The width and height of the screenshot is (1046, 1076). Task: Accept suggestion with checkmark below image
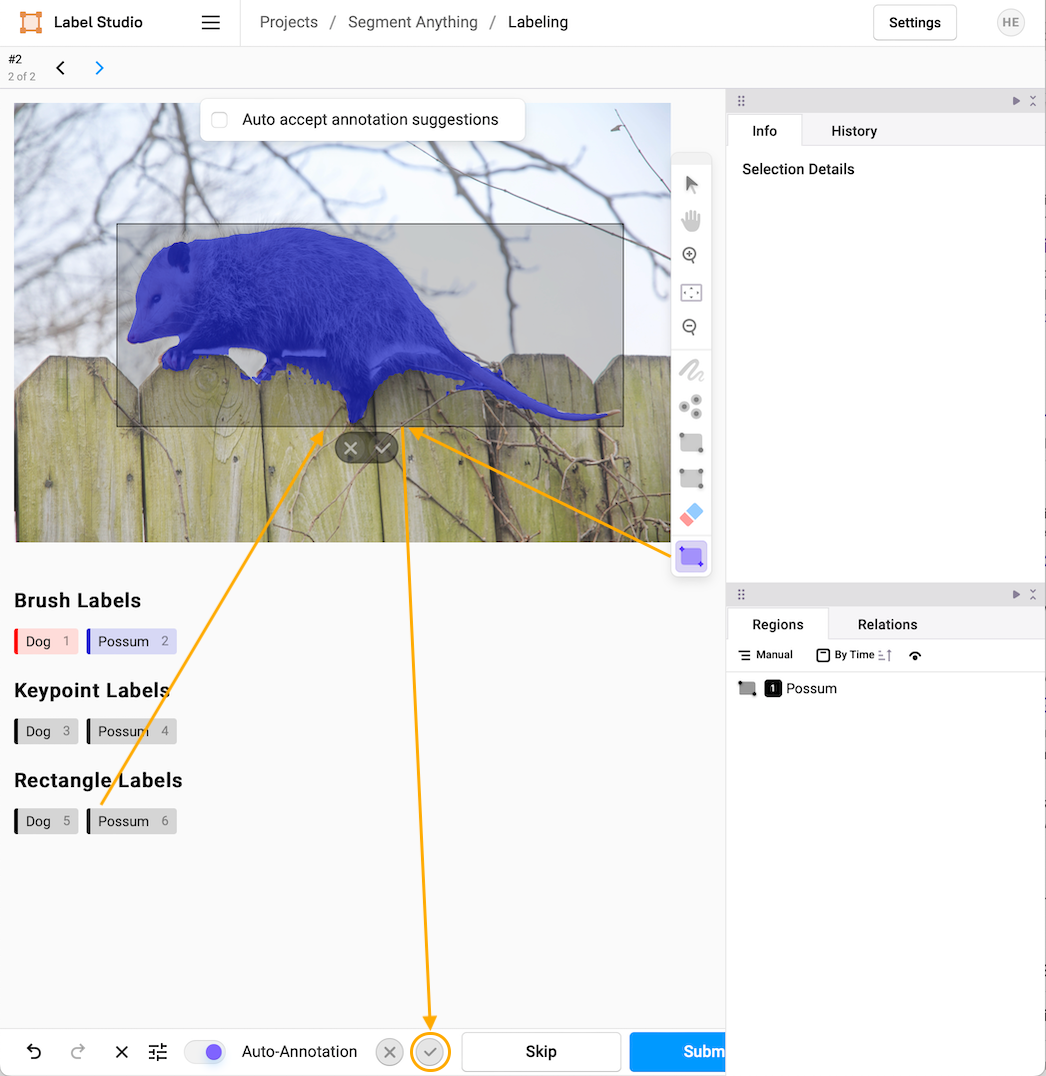383,449
